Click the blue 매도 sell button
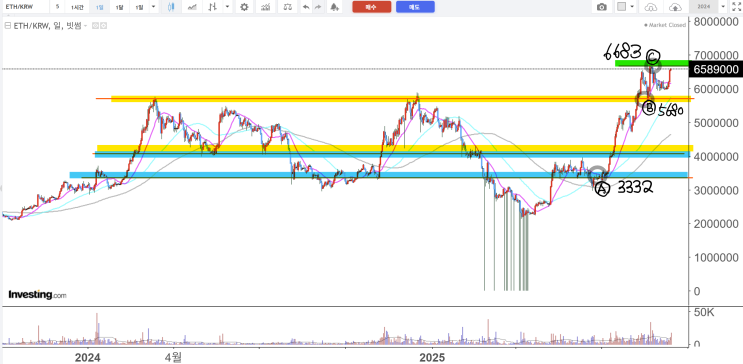Viewport: 743px width, 364px height. coord(415,7)
